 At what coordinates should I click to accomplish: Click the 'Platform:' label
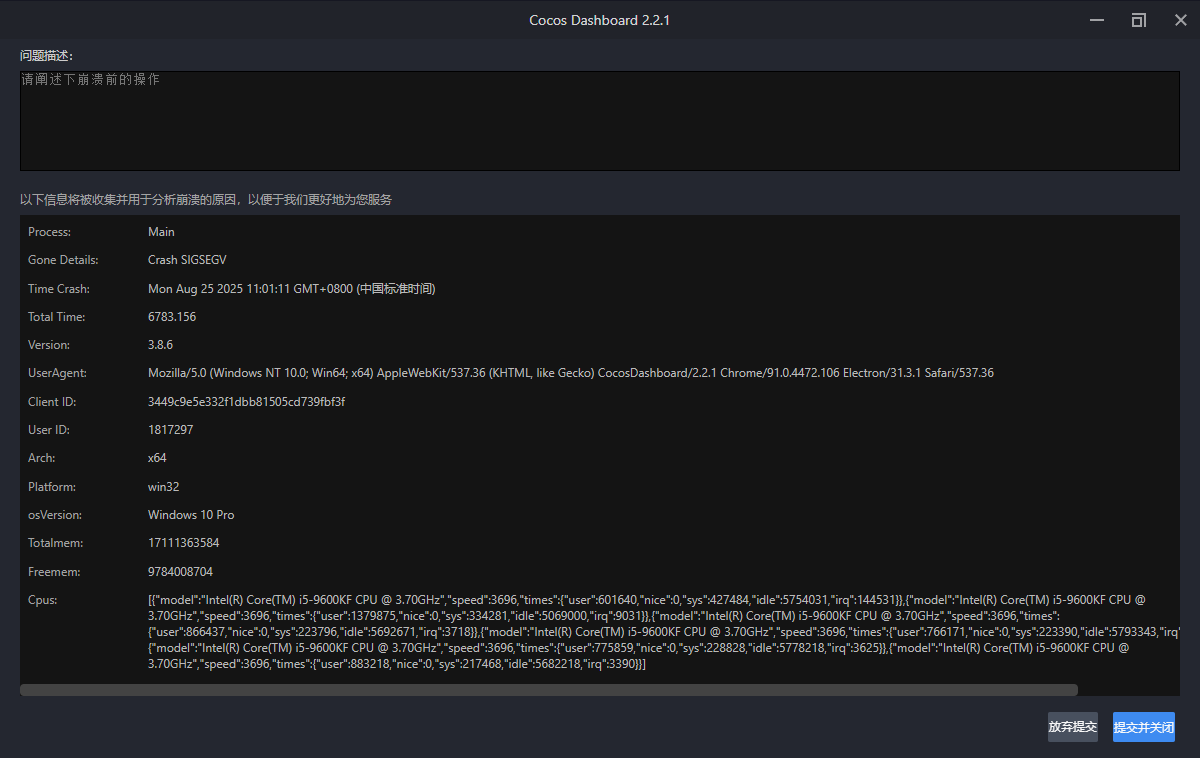point(52,487)
